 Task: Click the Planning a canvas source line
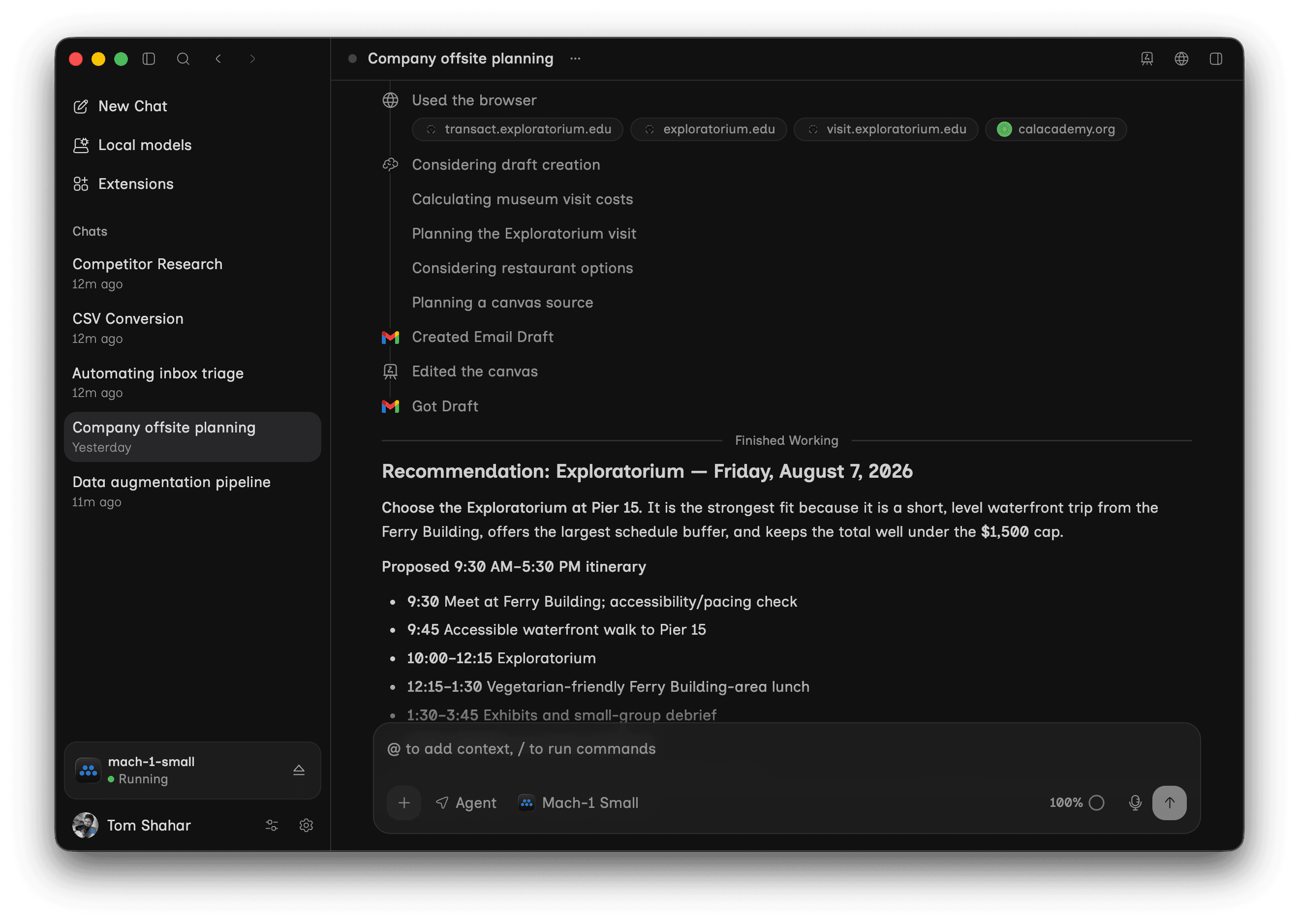pos(502,303)
